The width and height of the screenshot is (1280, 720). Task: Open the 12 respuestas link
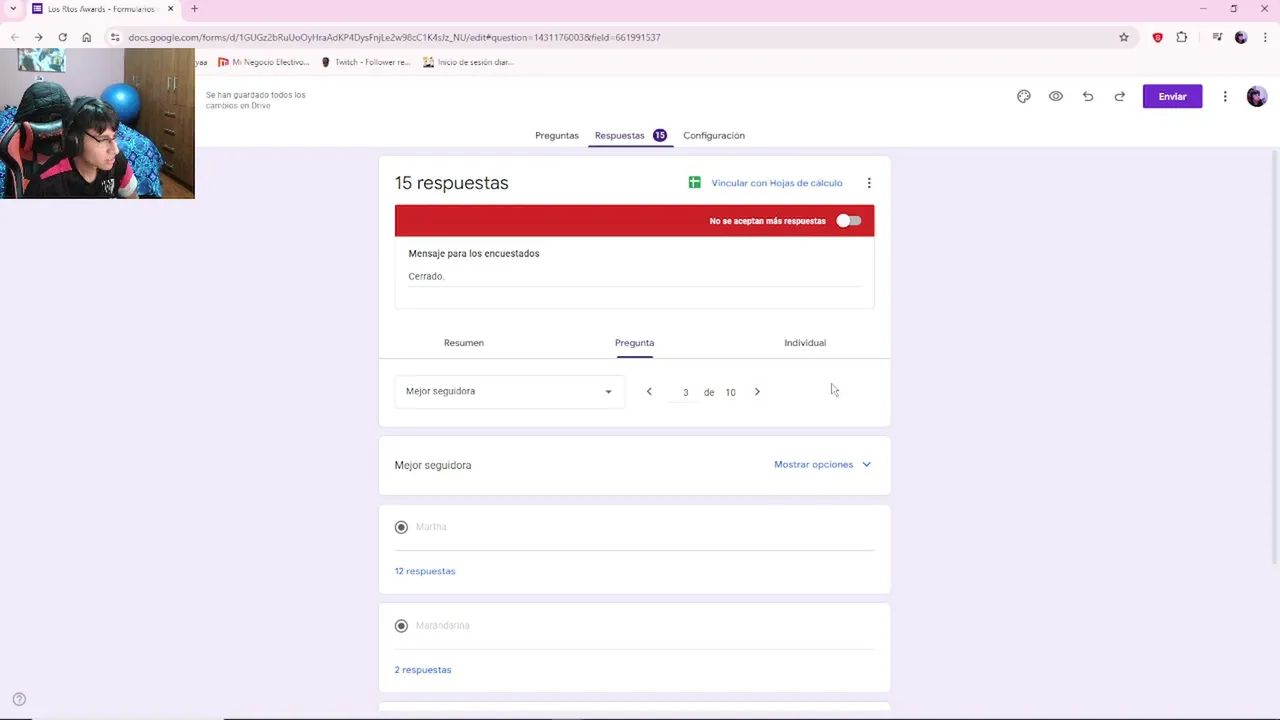point(425,571)
